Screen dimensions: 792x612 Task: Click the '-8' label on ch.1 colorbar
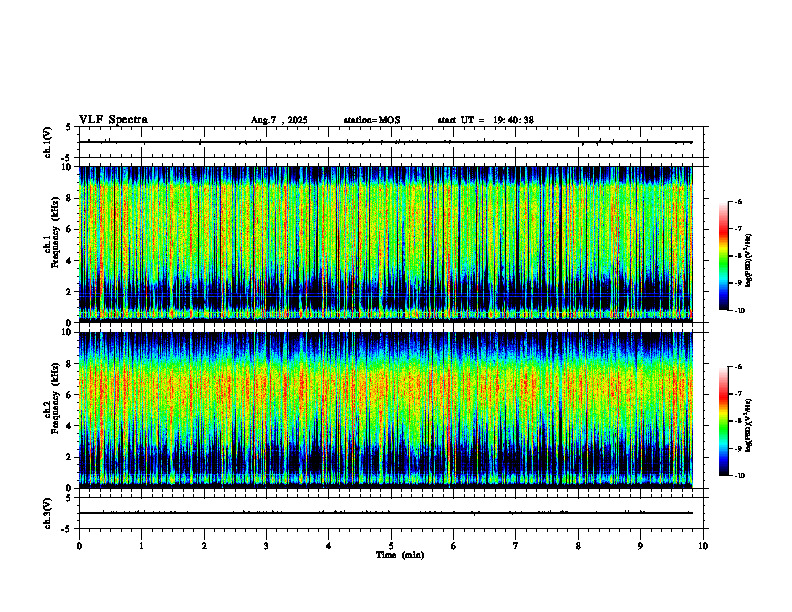[738, 256]
